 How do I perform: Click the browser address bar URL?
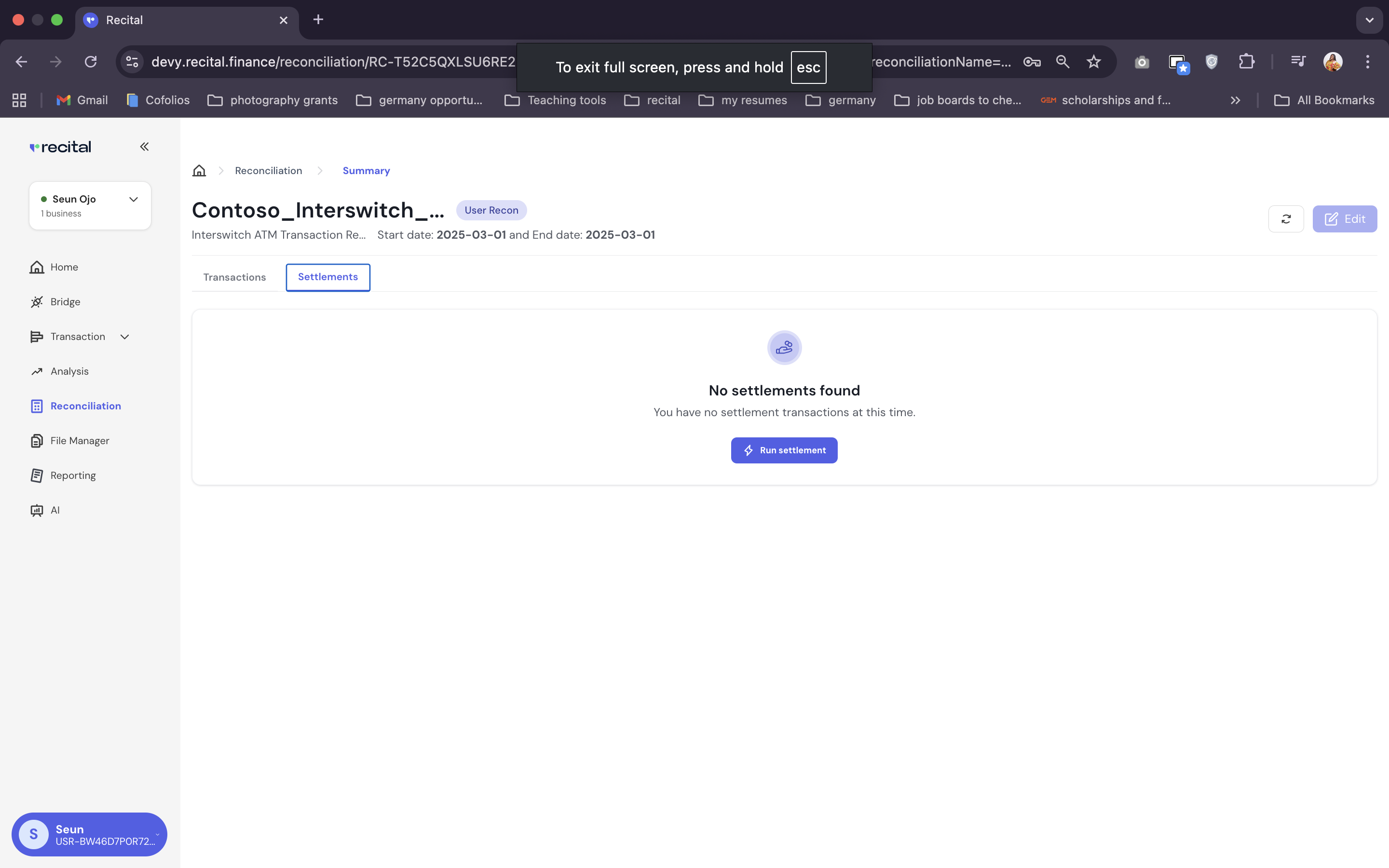coord(333,62)
